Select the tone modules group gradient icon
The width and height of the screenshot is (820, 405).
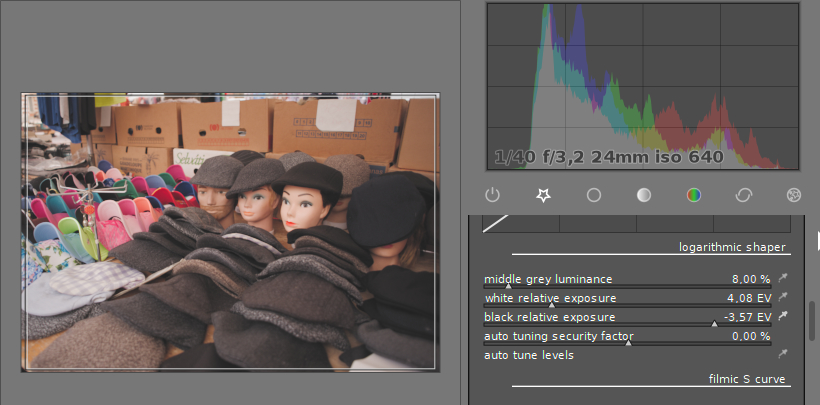click(x=644, y=195)
